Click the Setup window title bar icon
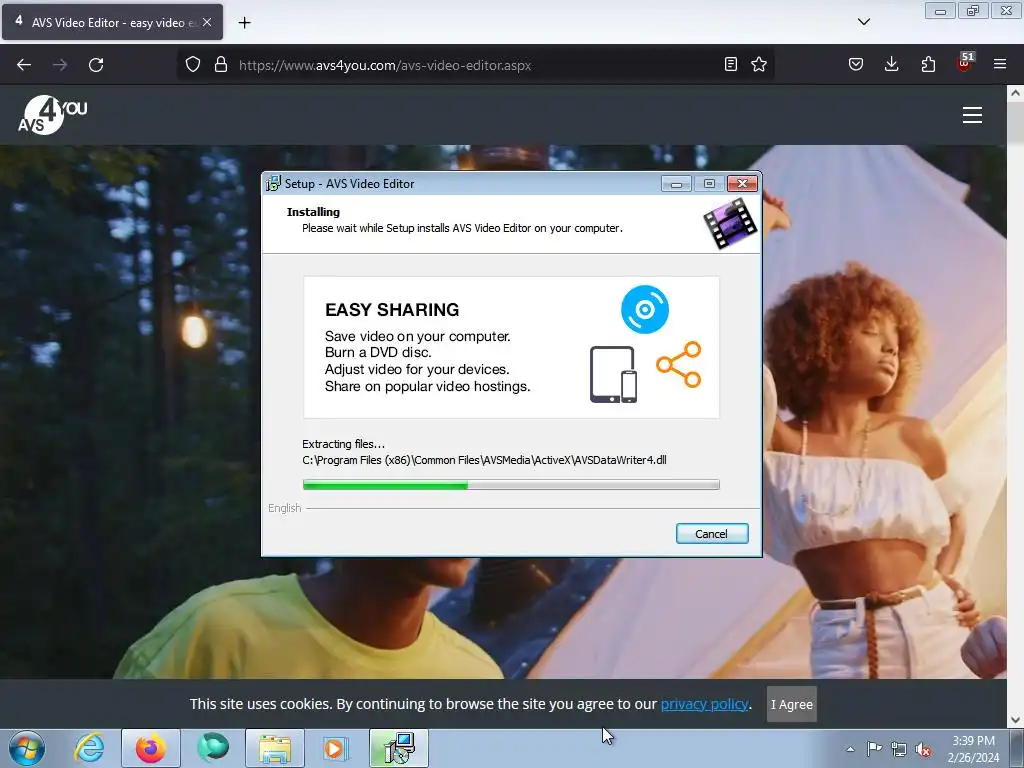The height and width of the screenshot is (768, 1024). click(x=272, y=184)
